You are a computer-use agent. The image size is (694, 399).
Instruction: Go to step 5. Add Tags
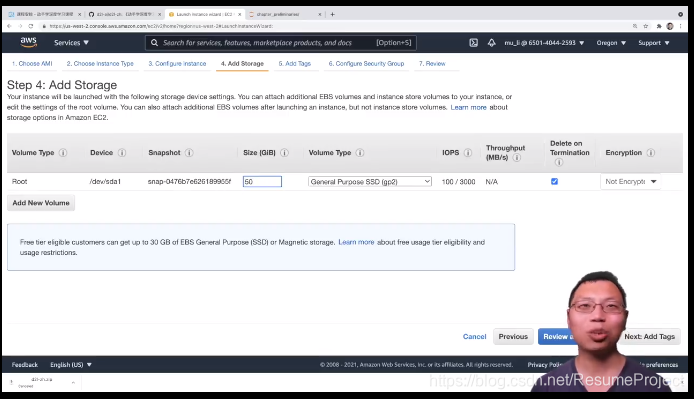pos(295,64)
